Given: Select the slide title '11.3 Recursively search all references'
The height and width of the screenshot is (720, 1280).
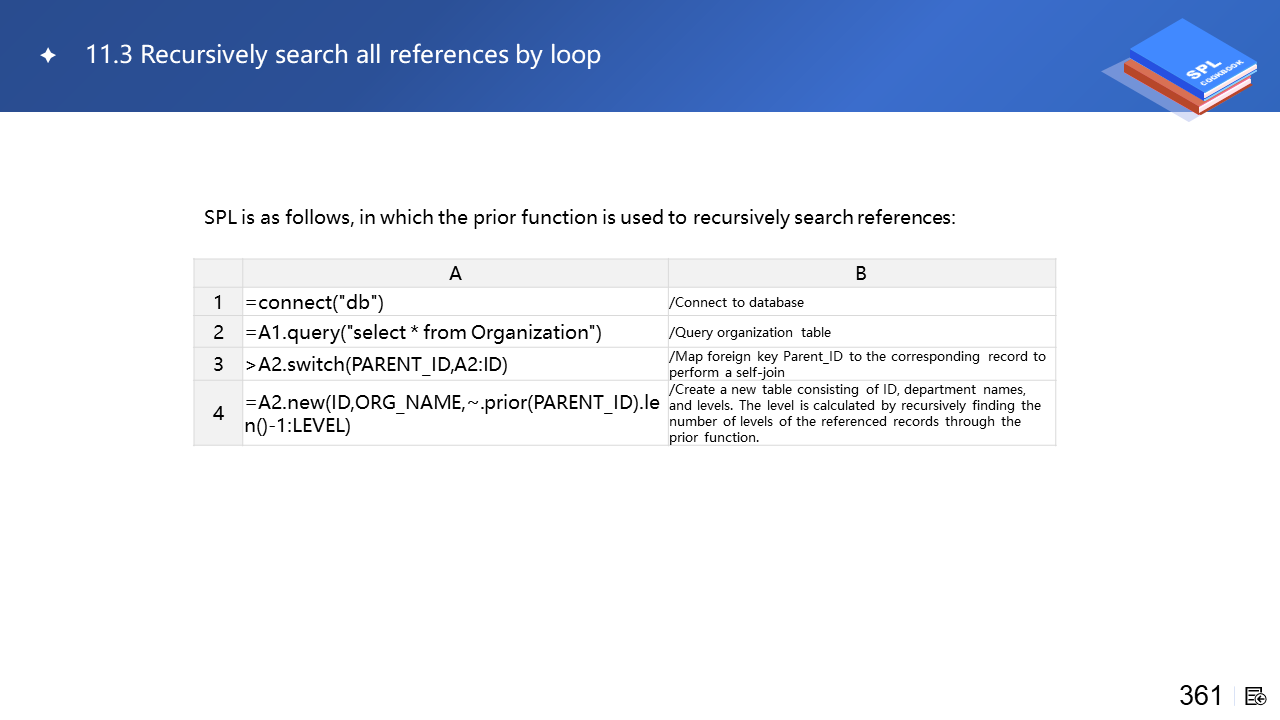Looking at the screenshot, I should coord(343,54).
